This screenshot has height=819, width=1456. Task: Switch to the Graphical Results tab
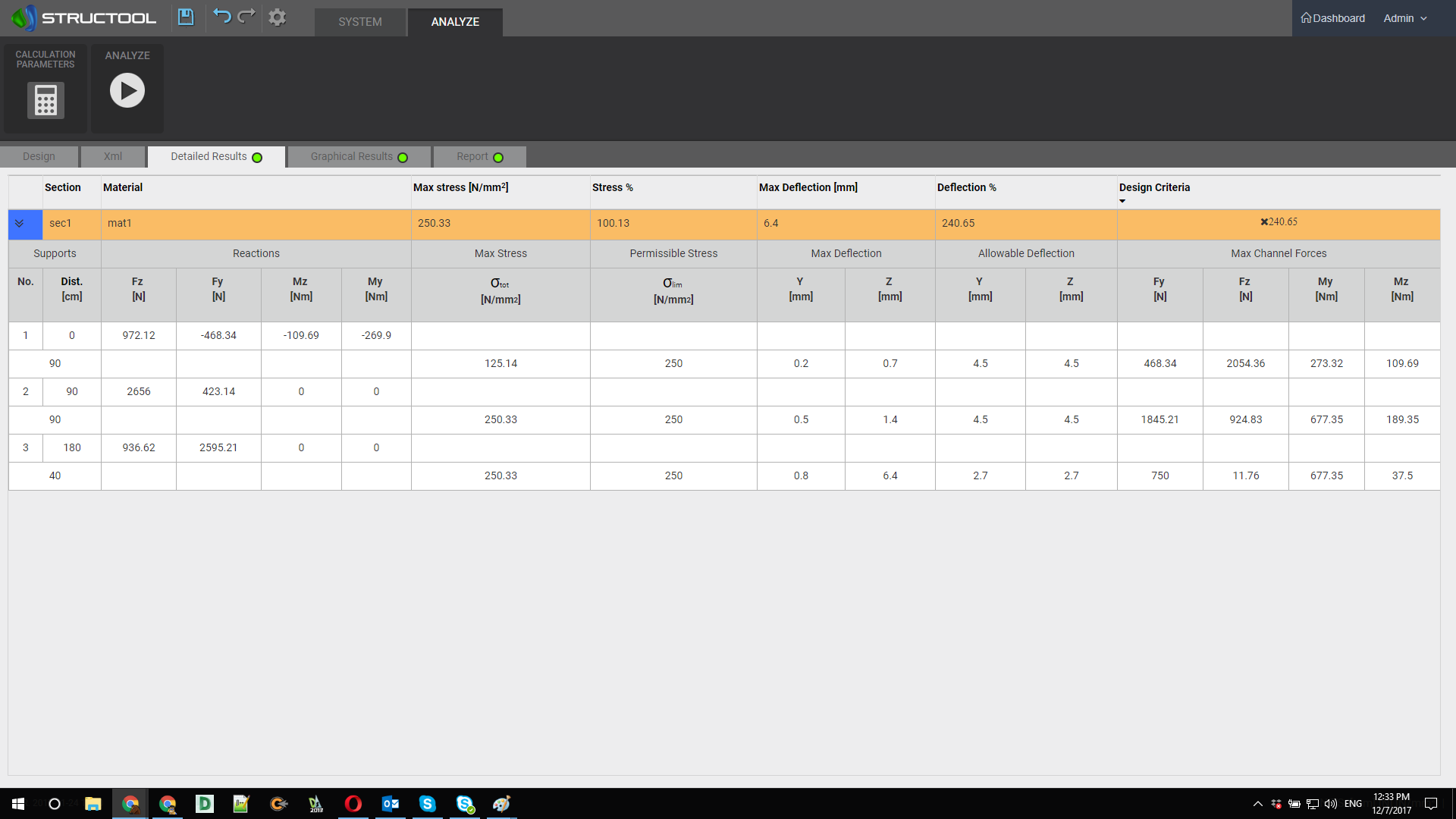pos(359,157)
